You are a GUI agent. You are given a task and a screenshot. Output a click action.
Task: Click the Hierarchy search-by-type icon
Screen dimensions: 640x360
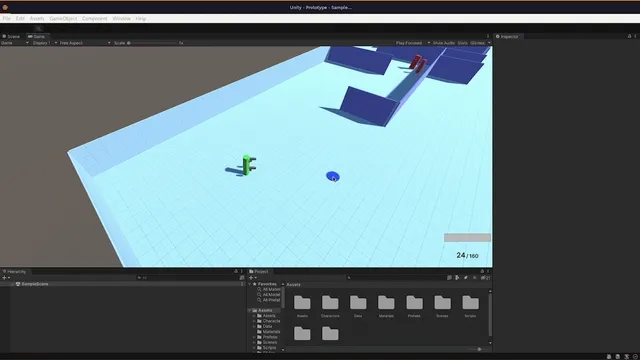242,278
